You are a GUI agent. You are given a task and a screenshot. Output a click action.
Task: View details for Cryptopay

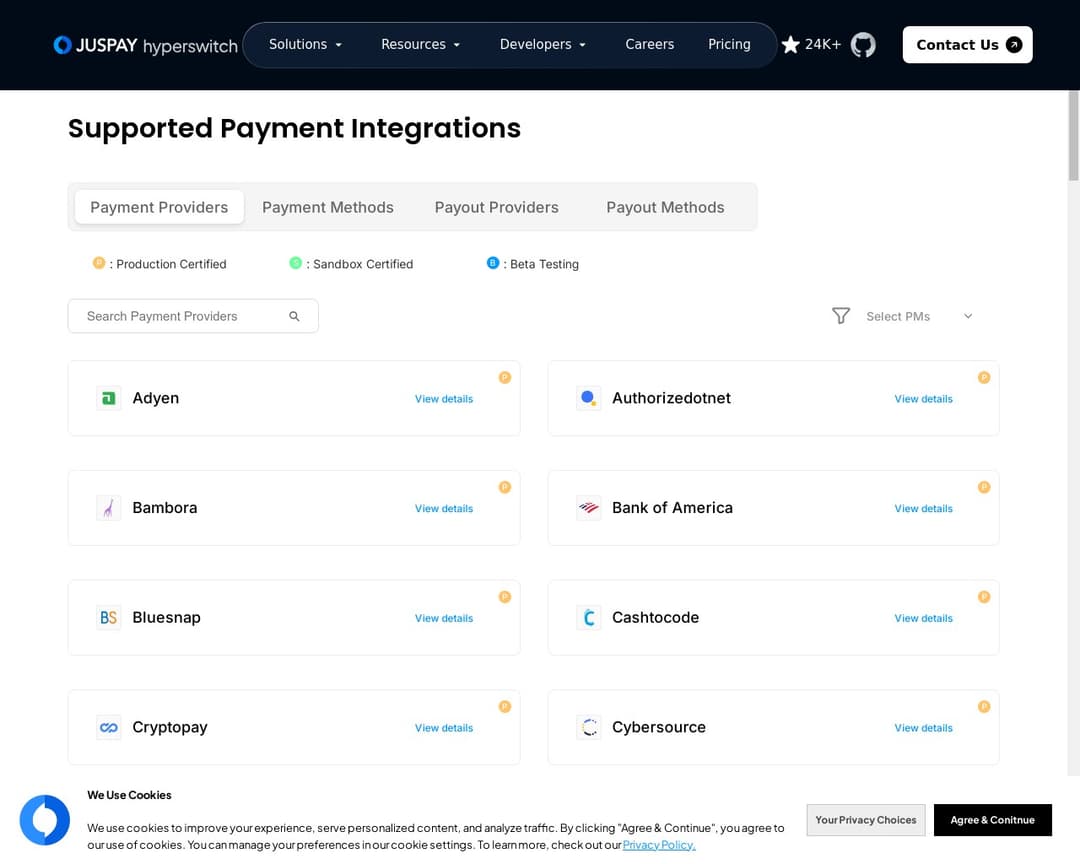click(x=444, y=728)
